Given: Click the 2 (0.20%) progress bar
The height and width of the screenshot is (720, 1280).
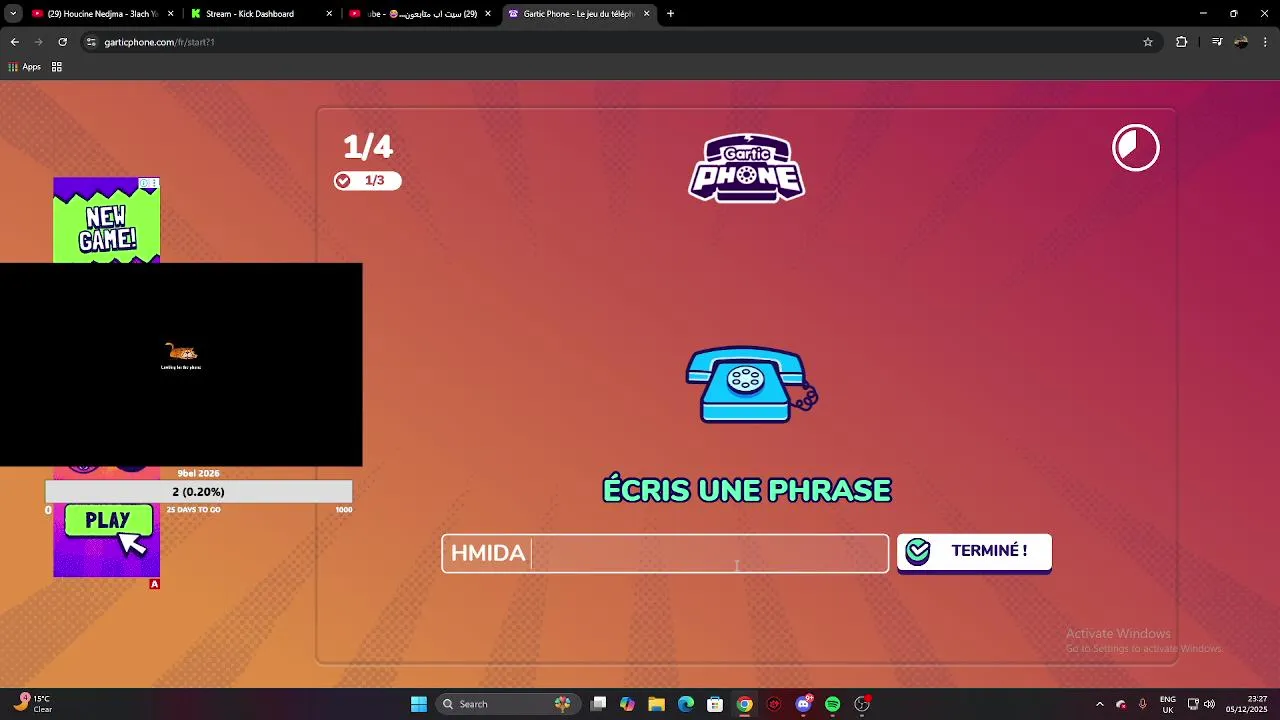Looking at the screenshot, I should pos(198,492).
